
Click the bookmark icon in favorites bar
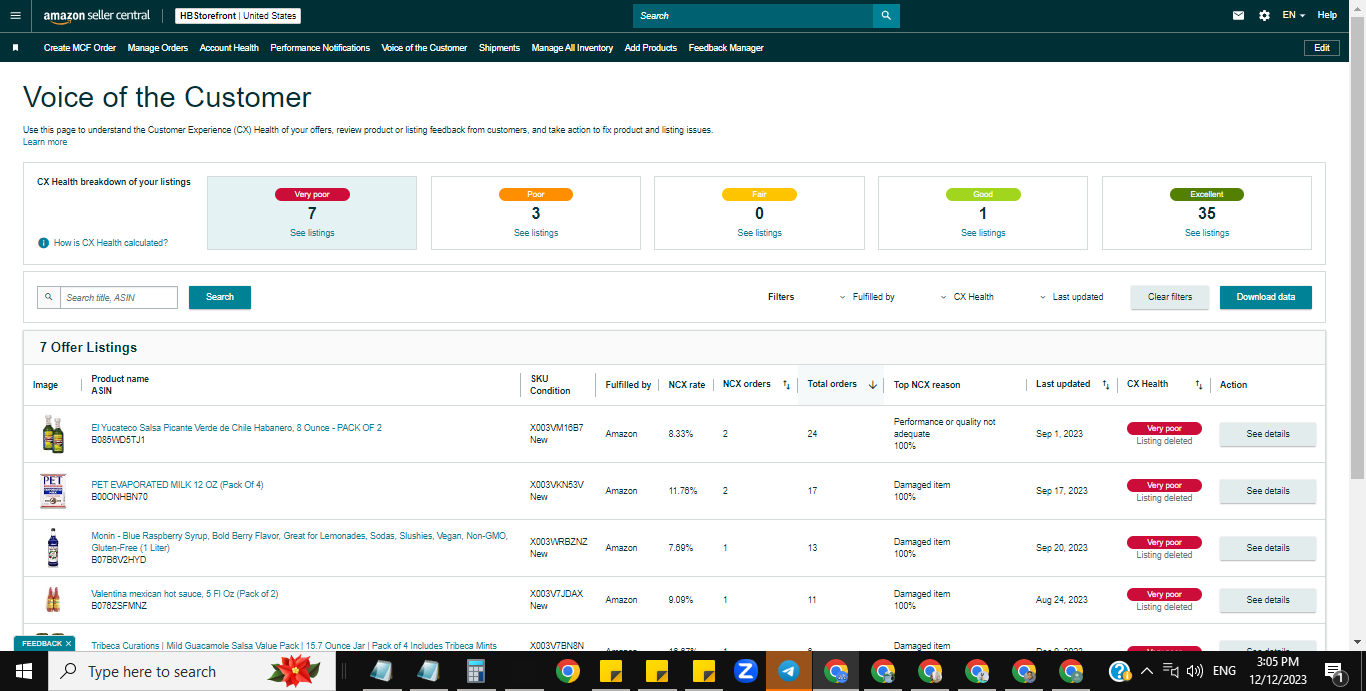(15, 47)
